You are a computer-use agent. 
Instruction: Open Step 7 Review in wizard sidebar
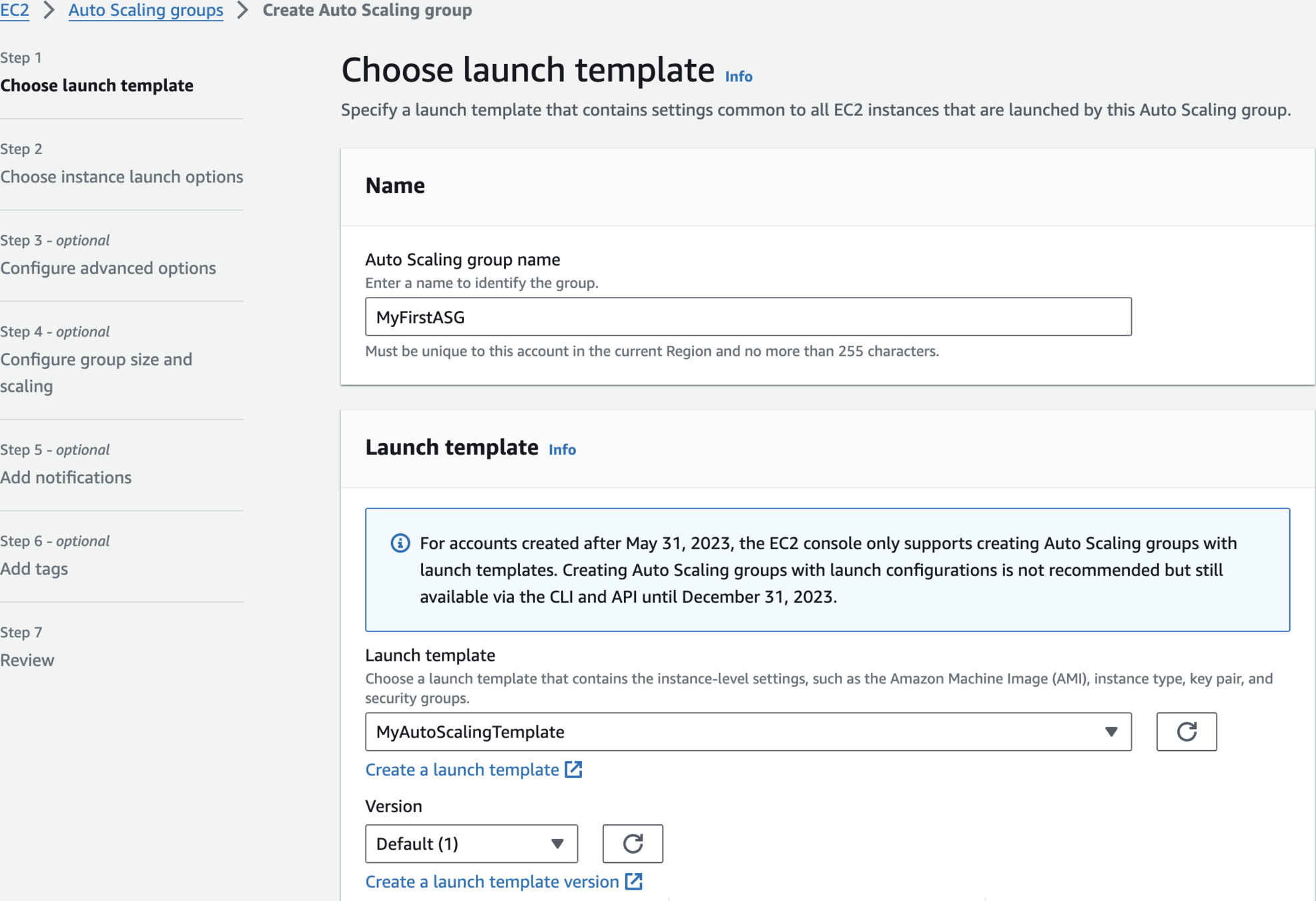27,660
